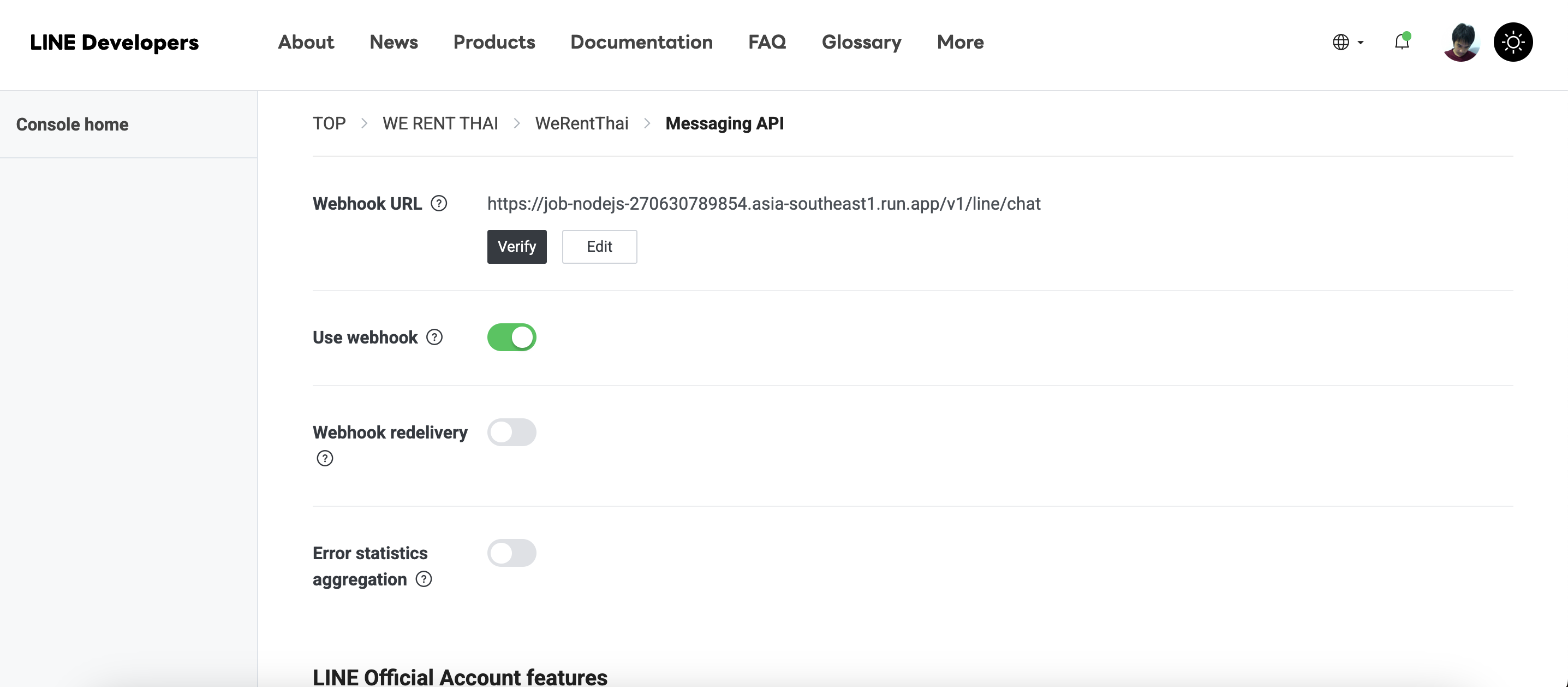This screenshot has height=687, width=1568.
Task: Go to TOP in the breadcrumb
Action: (x=329, y=123)
